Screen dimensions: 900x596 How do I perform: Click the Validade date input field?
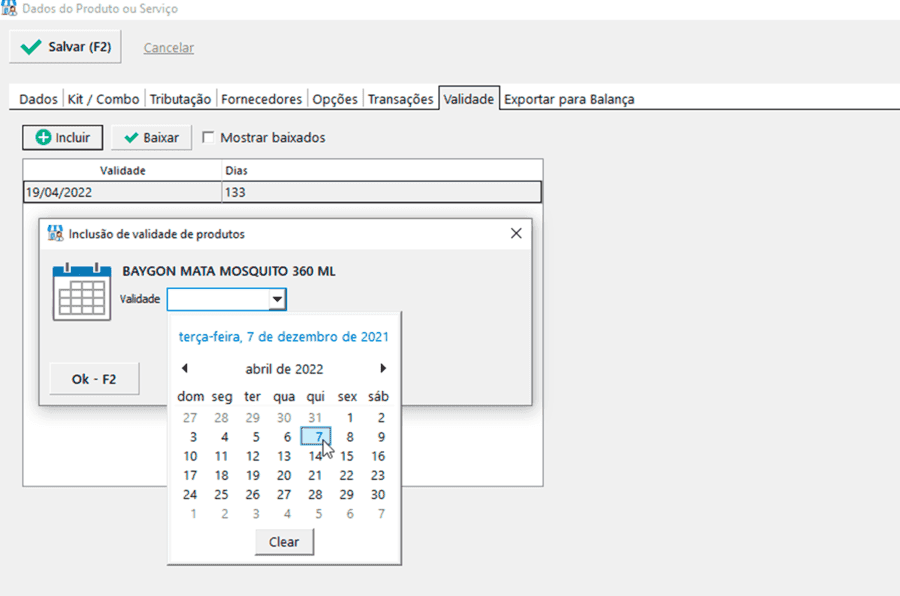[x=218, y=299]
